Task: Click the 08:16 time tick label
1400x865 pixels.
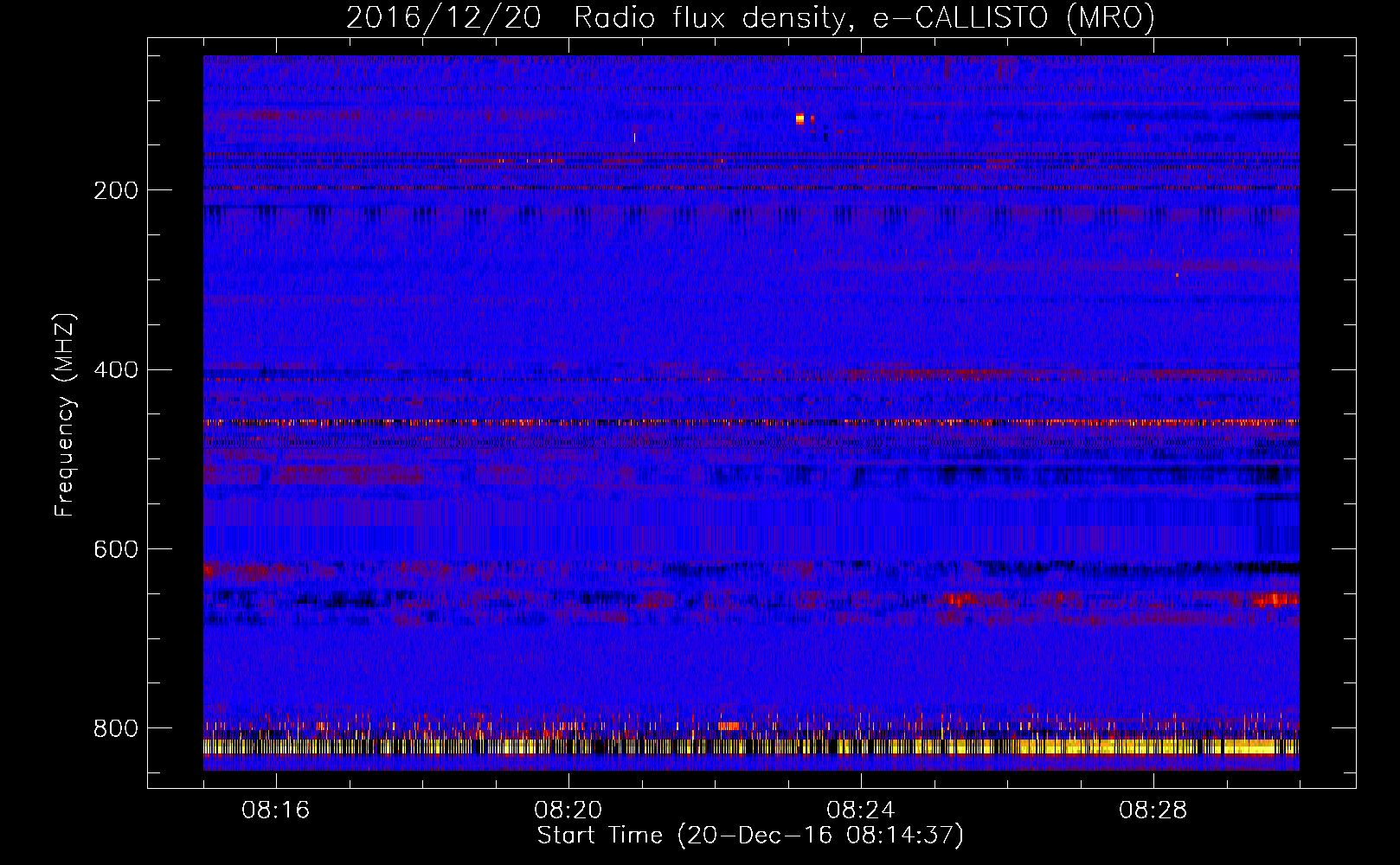Action: tap(276, 811)
